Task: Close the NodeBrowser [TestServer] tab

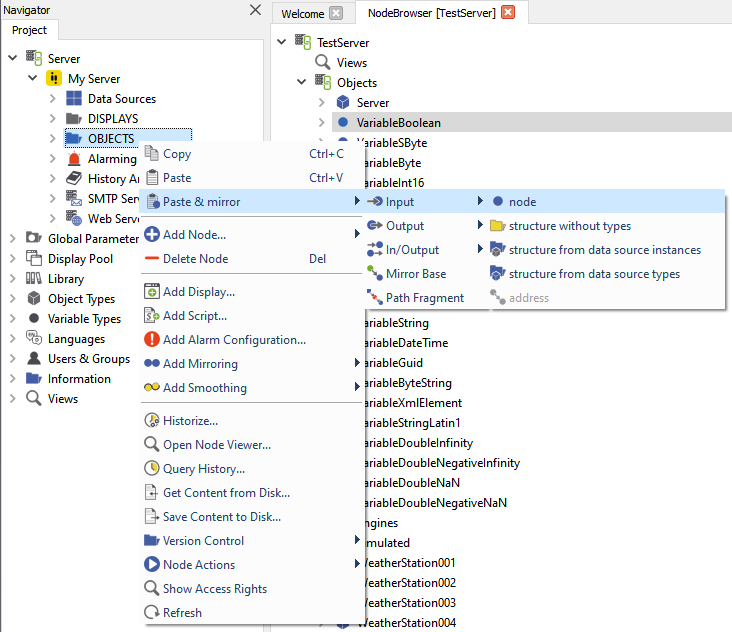Action: [508, 12]
